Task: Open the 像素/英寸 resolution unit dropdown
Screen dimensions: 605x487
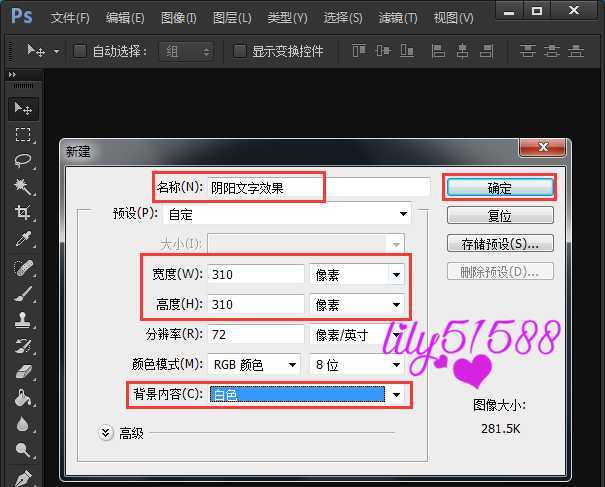Action: coord(357,335)
